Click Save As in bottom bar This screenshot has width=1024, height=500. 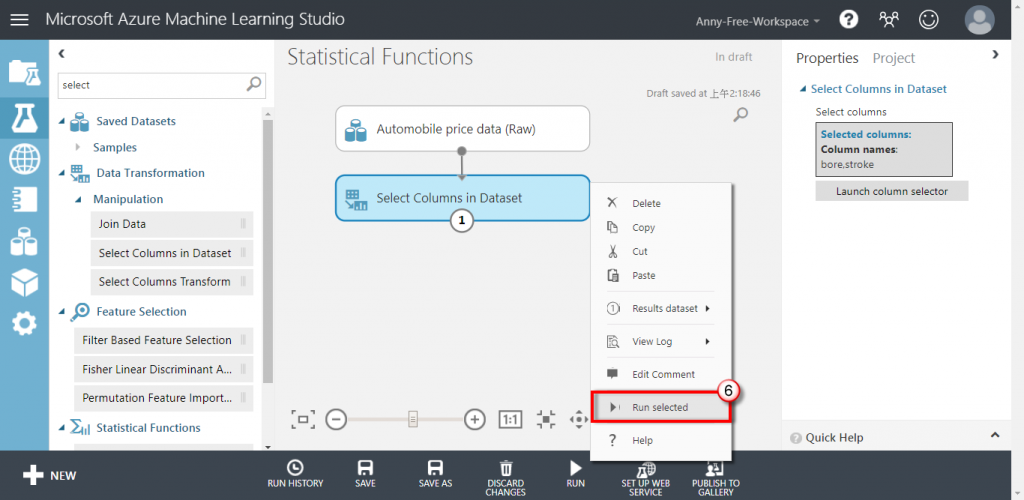(x=435, y=475)
